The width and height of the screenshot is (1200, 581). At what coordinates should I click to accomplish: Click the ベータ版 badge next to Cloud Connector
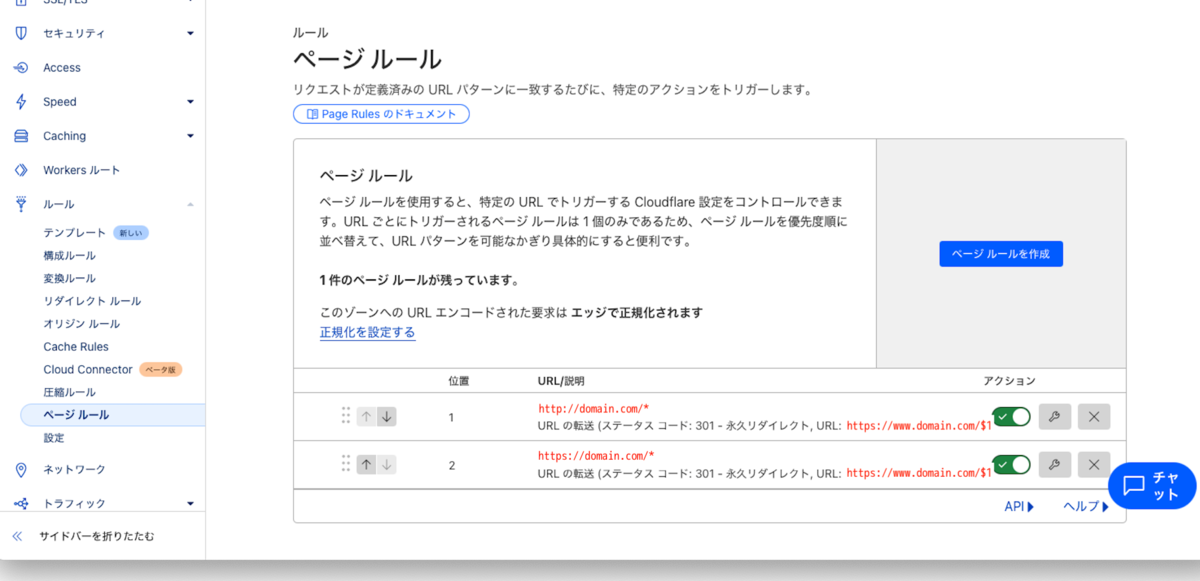tap(160, 370)
